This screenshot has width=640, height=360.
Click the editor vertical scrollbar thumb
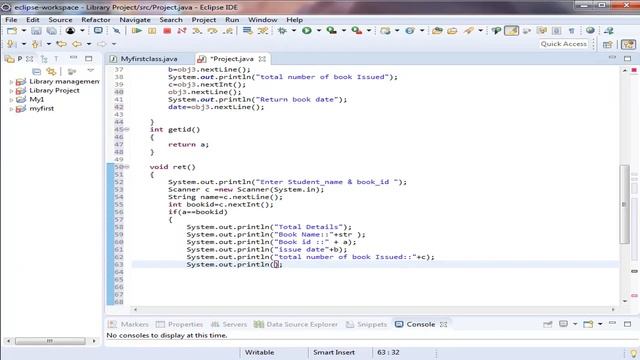624,204
